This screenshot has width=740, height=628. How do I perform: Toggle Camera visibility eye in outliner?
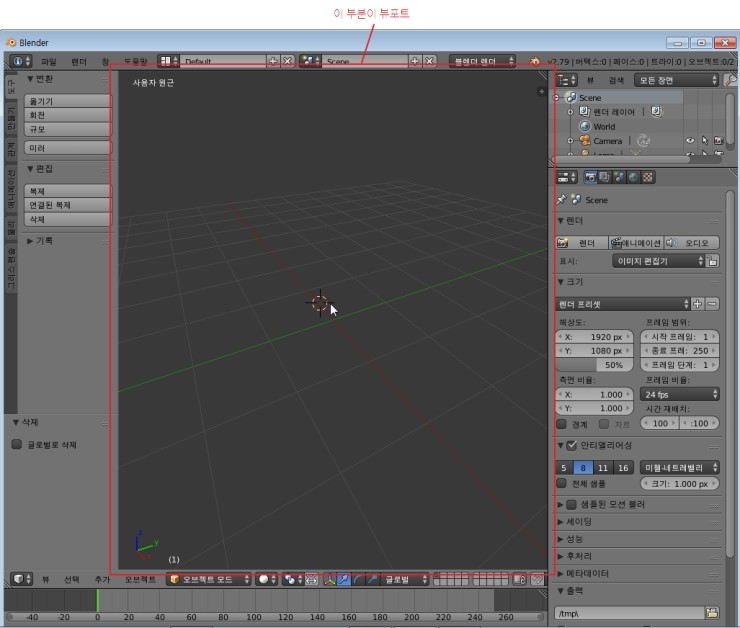pos(690,140)
